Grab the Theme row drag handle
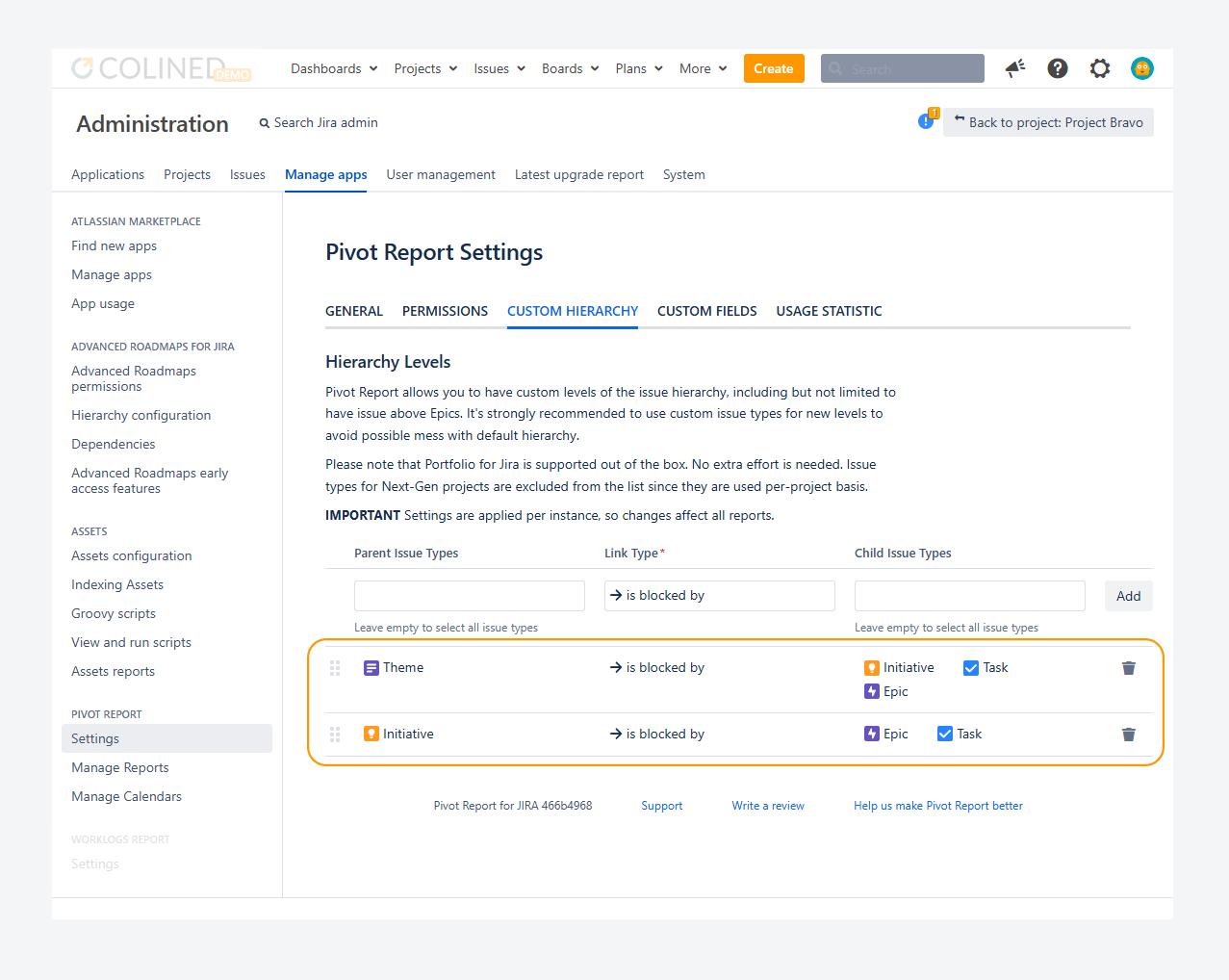The image size is (1229, 980). pyautogui.click(x=335, y=668)
